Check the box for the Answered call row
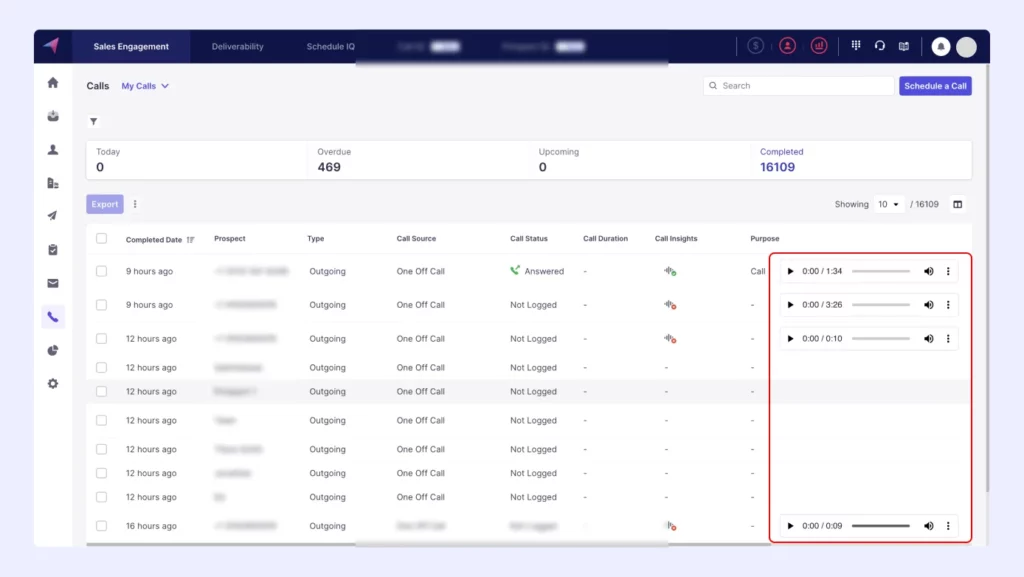1024x577 pixels. click(x=101, y=271)
